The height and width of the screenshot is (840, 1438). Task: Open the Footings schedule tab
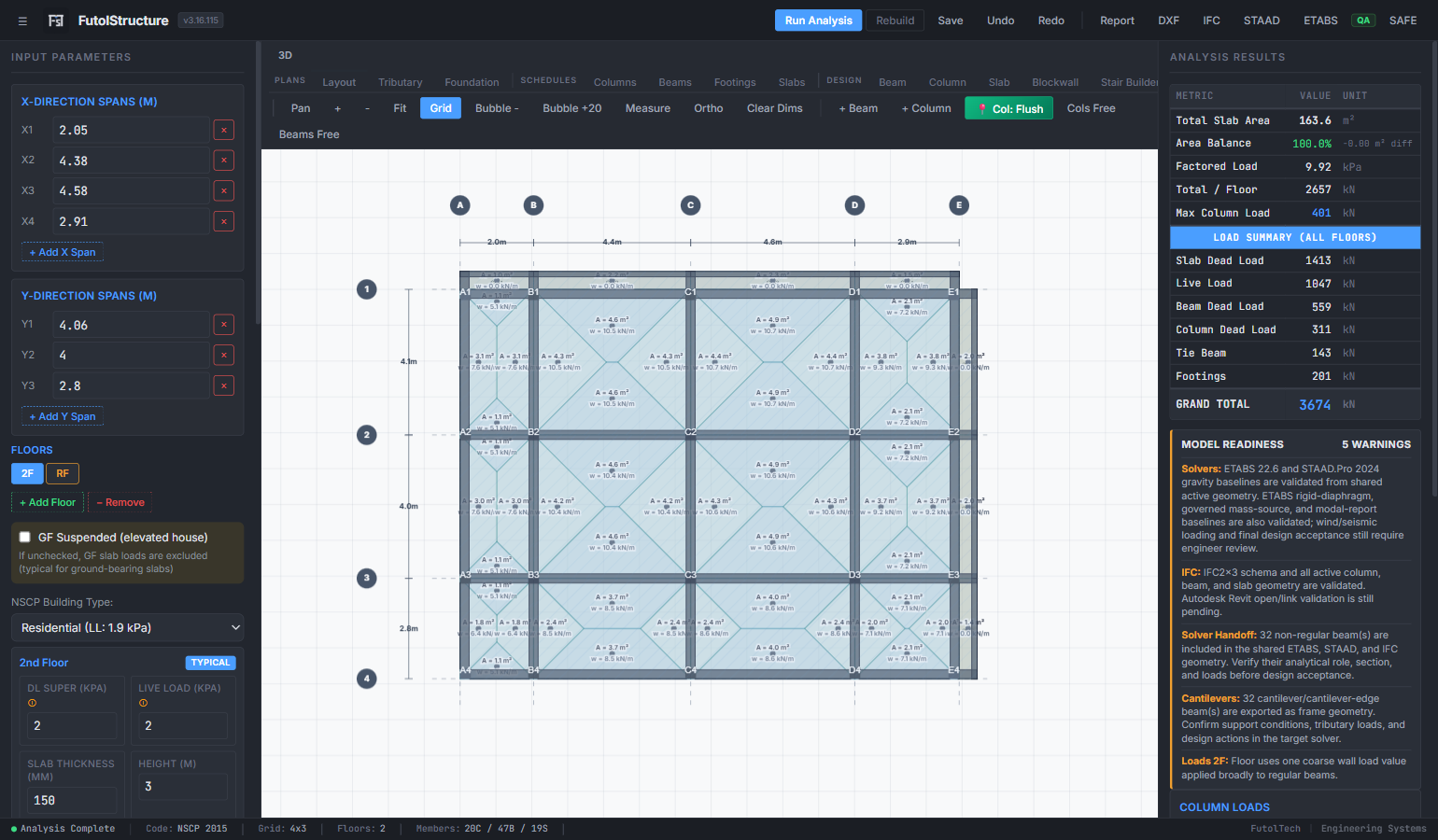tap(735, 82)
